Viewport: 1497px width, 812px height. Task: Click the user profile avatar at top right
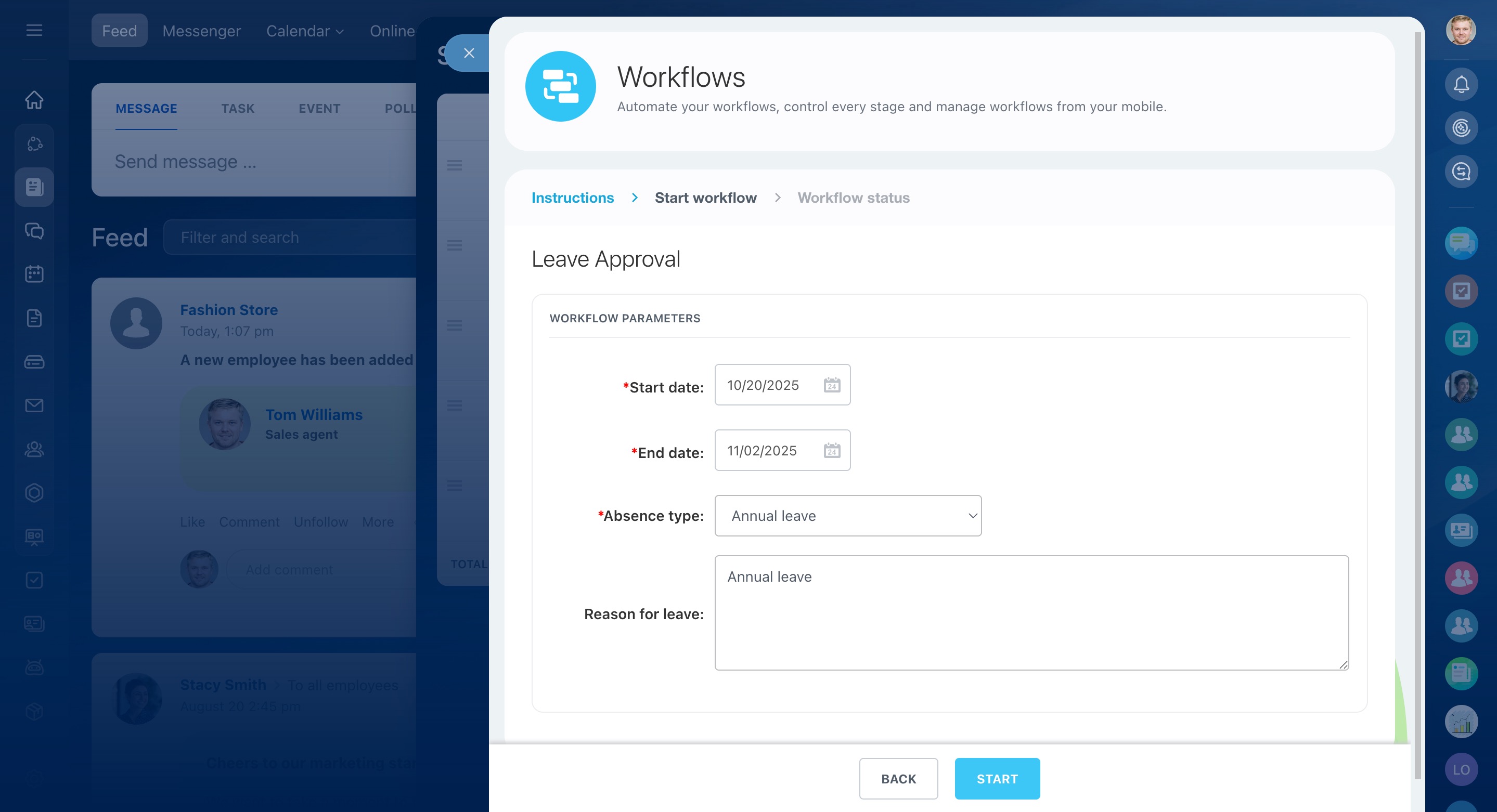point(1461,30)
